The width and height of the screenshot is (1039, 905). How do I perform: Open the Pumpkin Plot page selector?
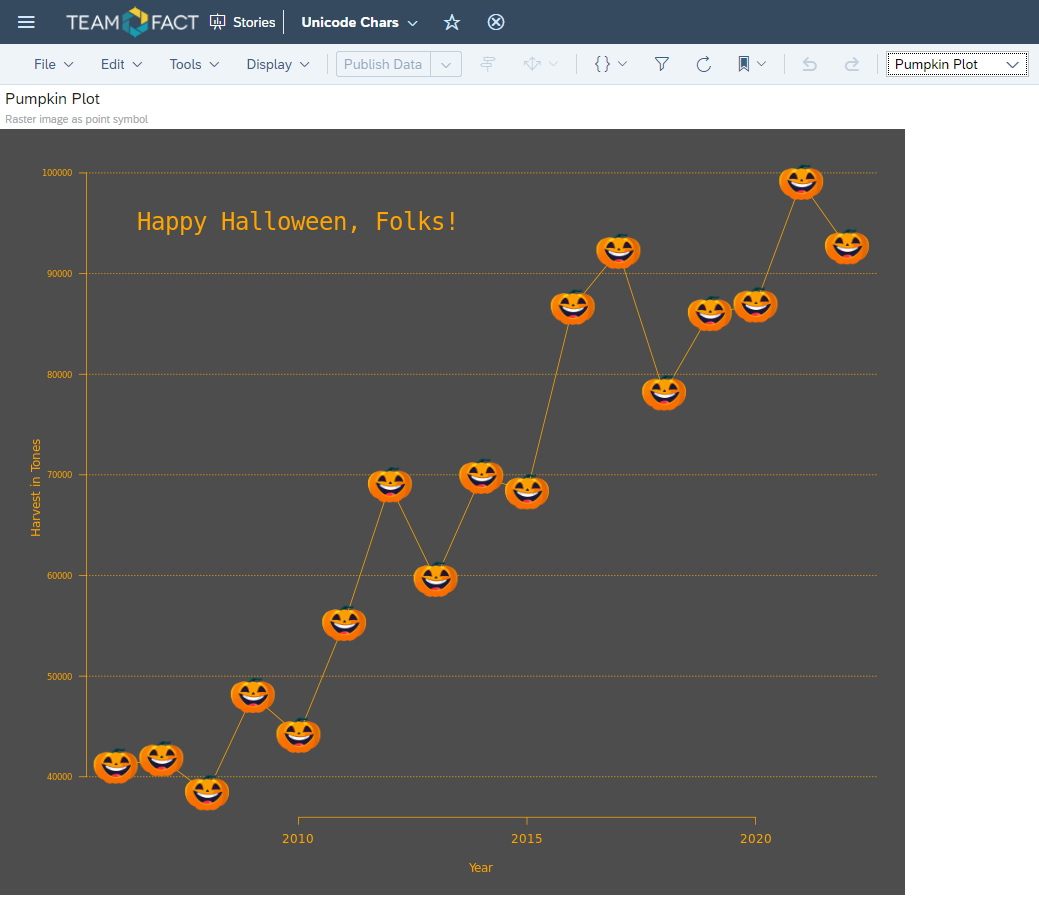[x=957, y=64]
